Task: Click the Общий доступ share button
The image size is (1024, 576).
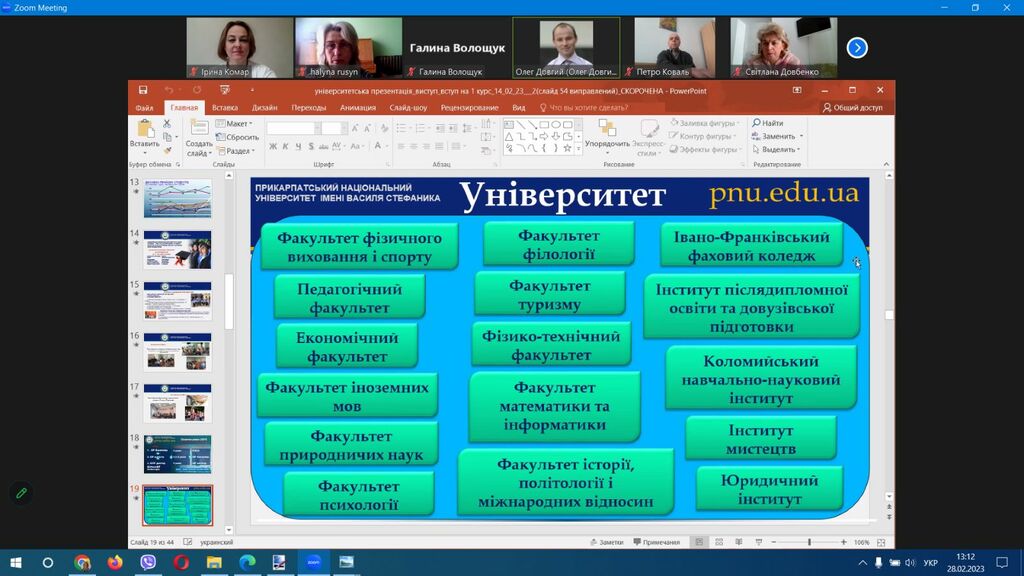Action: coord(853,107)
